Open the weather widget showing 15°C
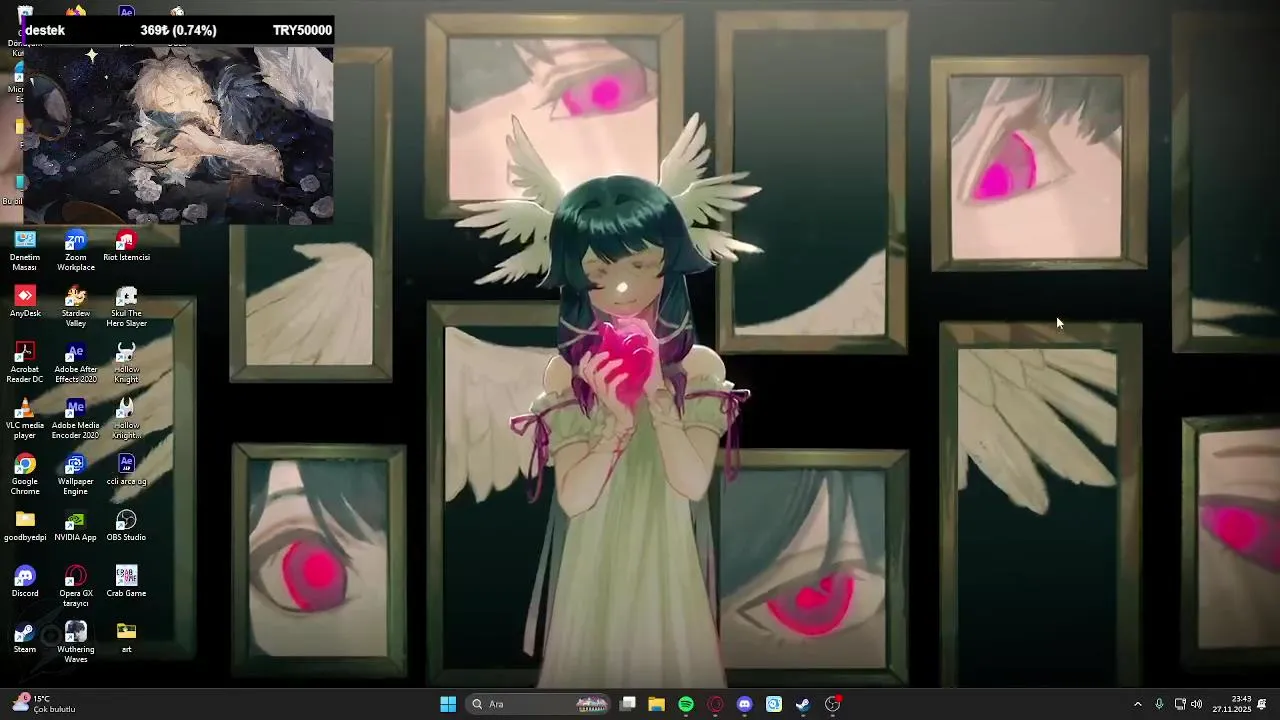 click(45, 704)
